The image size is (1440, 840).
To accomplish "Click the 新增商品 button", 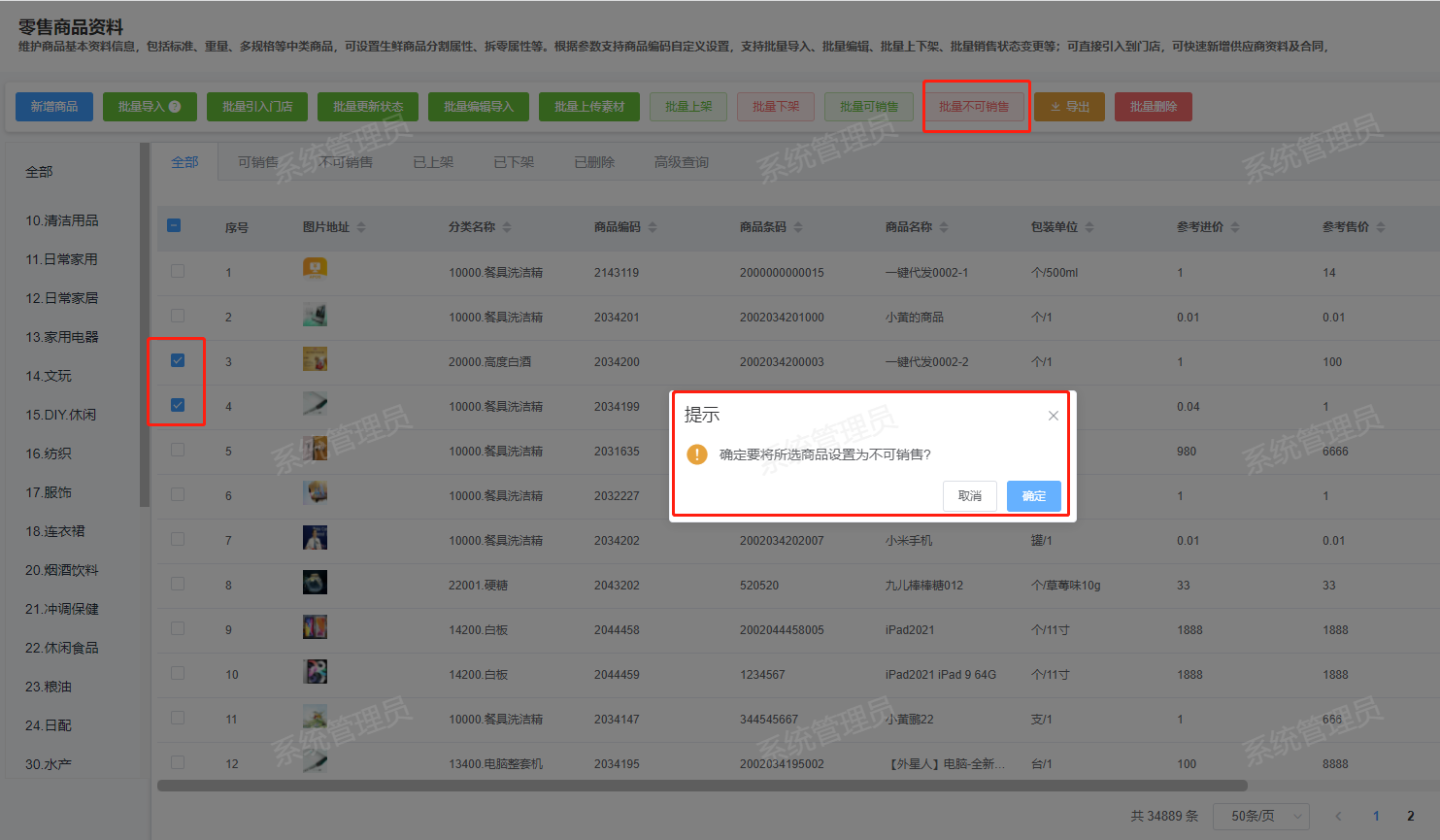I will tap(54, 107).
